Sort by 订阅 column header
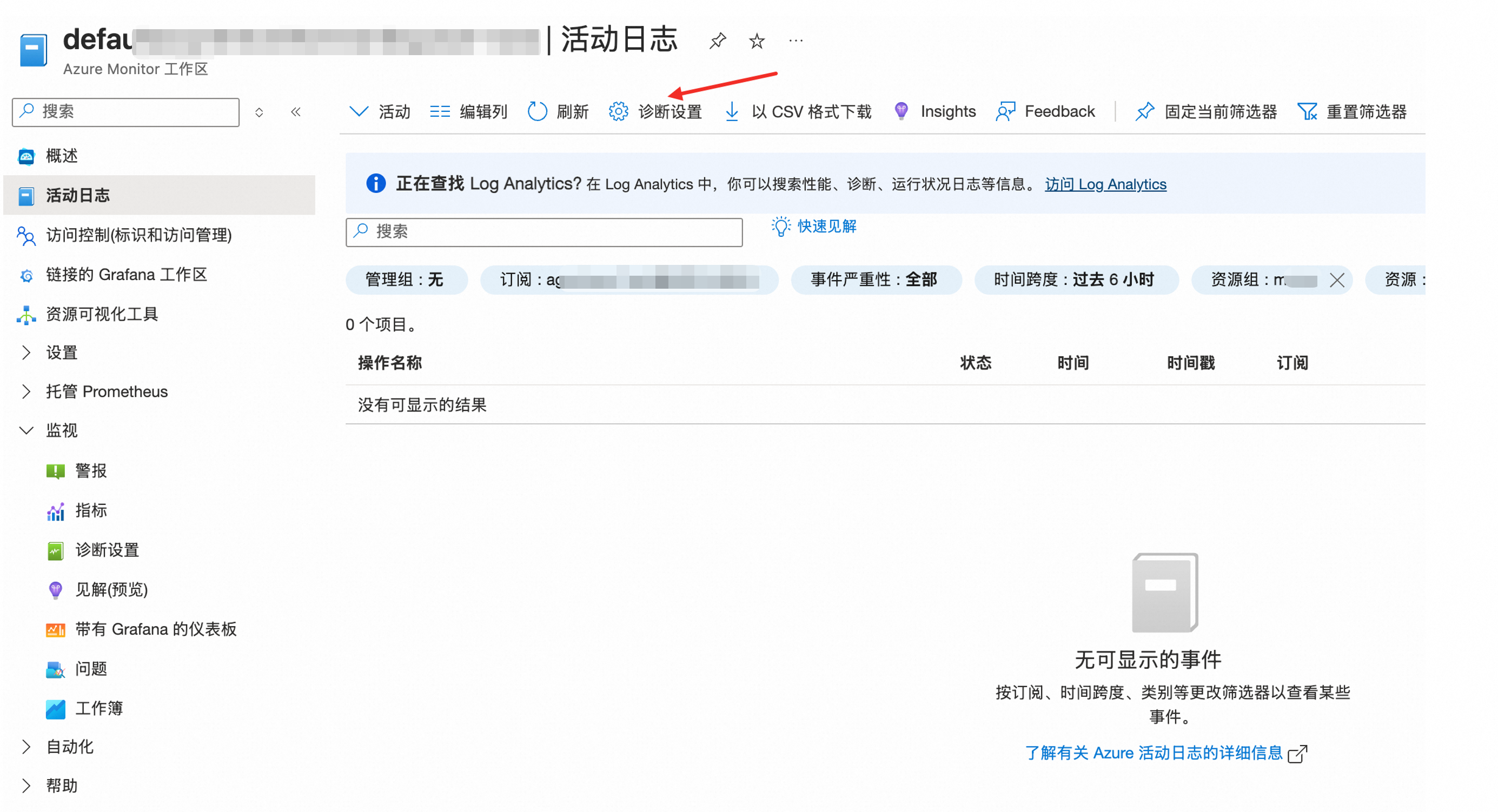Viewport: 1498px width, 812px height. [1291, 363]
